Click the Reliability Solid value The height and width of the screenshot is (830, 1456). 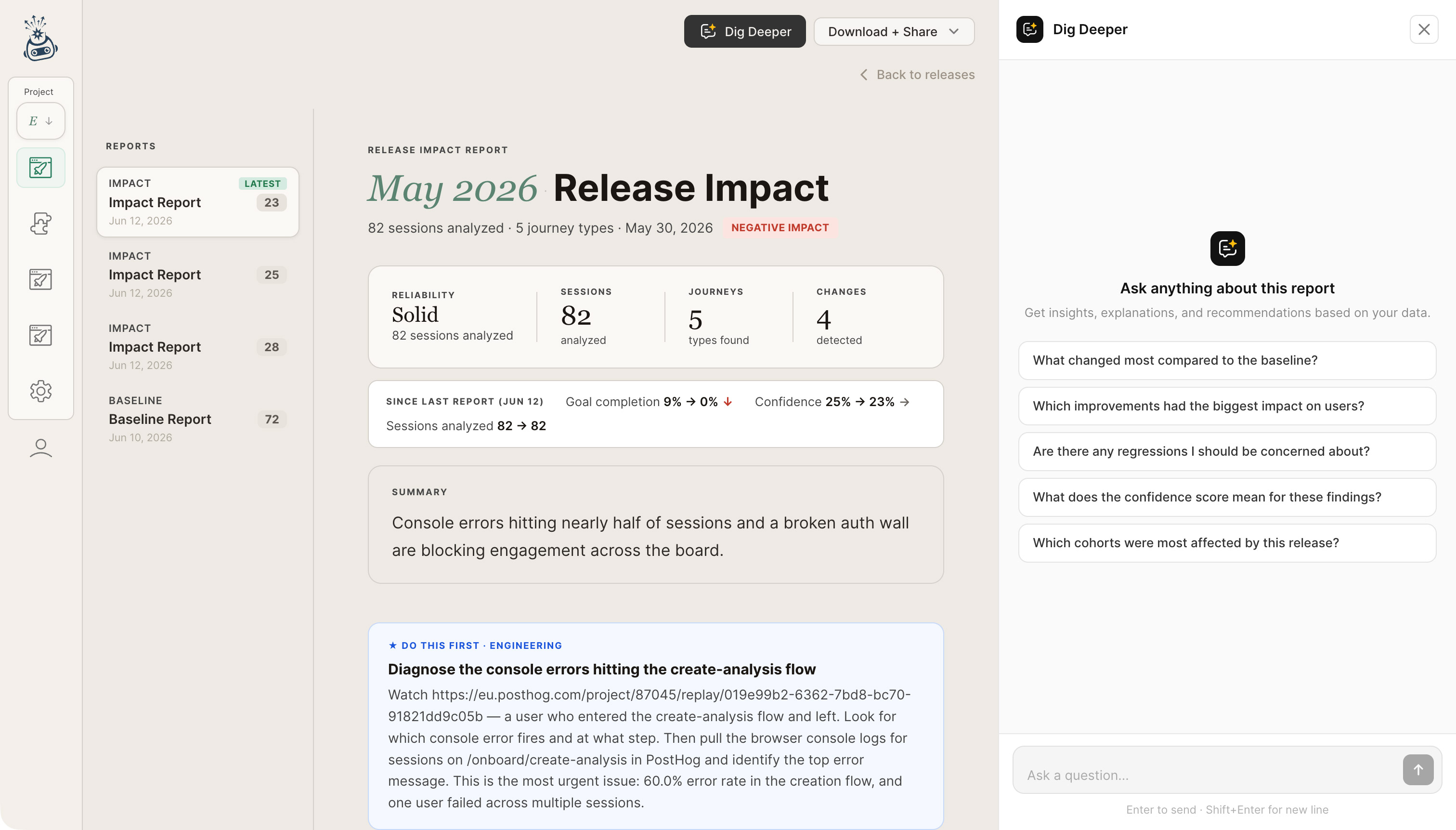[x=415, y=315]
